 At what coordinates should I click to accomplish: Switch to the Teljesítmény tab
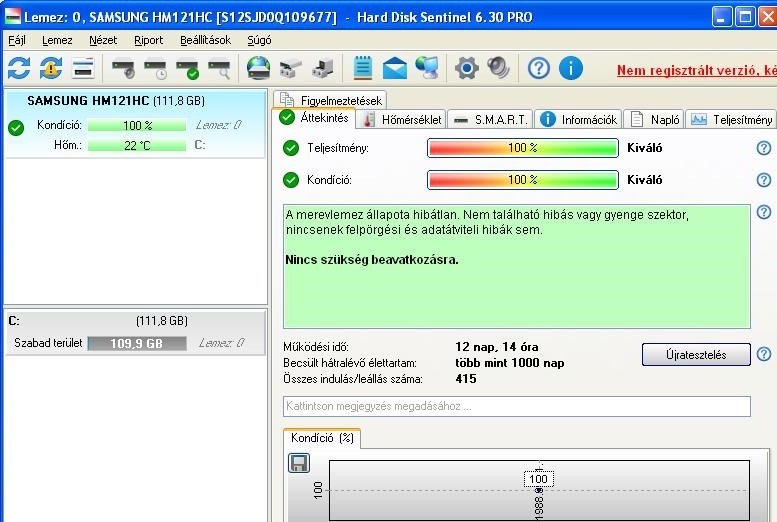click(731, 119)
